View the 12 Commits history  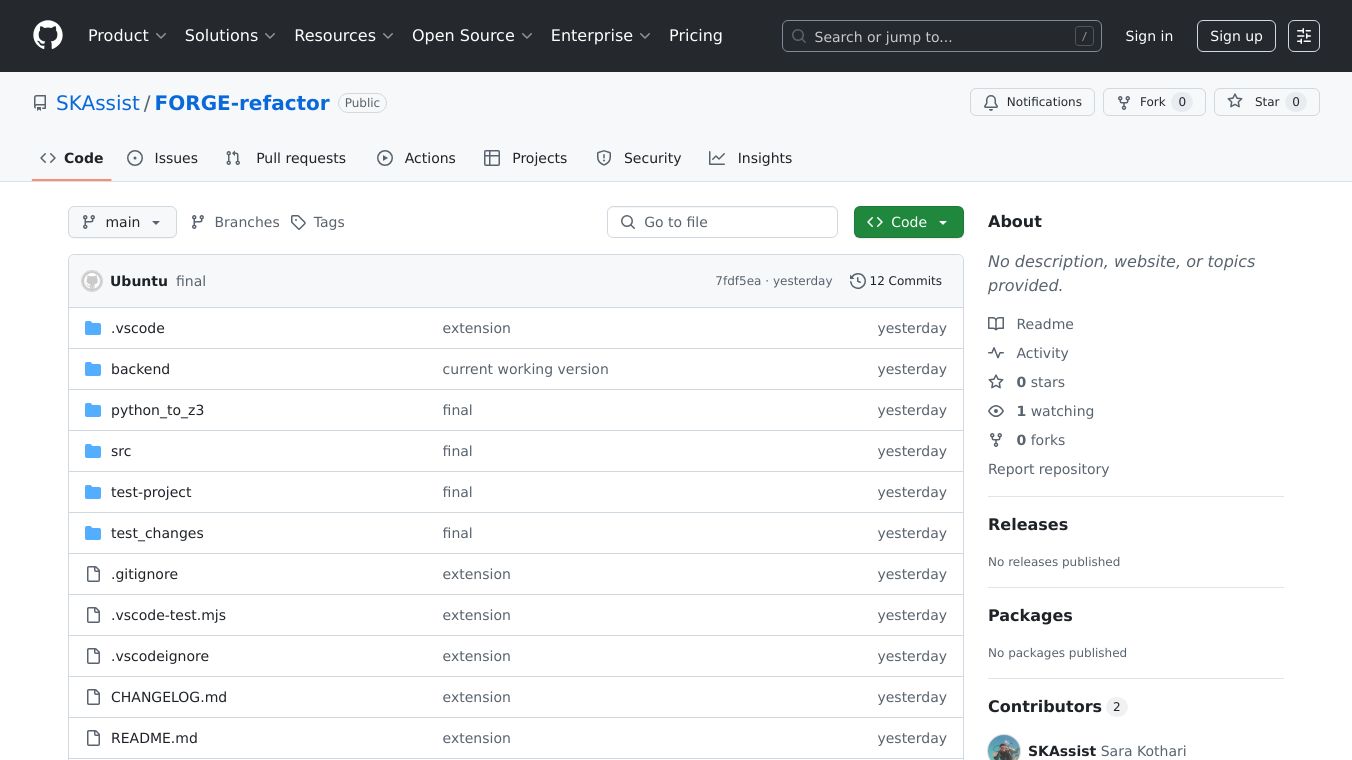click(895, 281)
